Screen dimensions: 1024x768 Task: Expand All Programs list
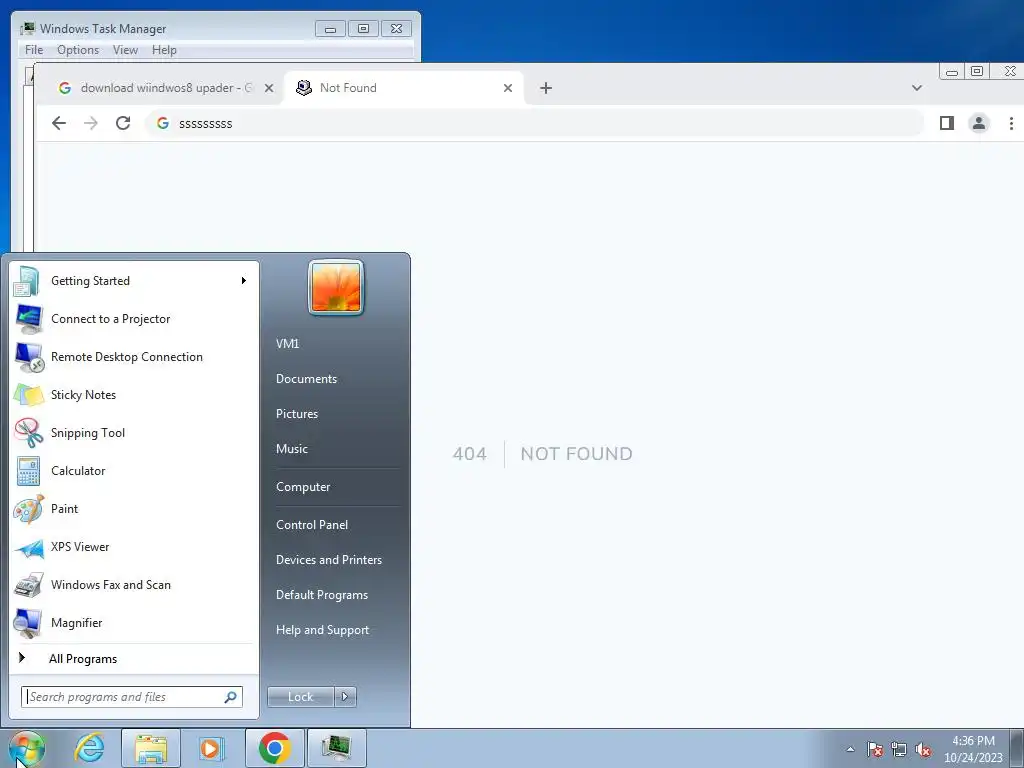[133, 658]
